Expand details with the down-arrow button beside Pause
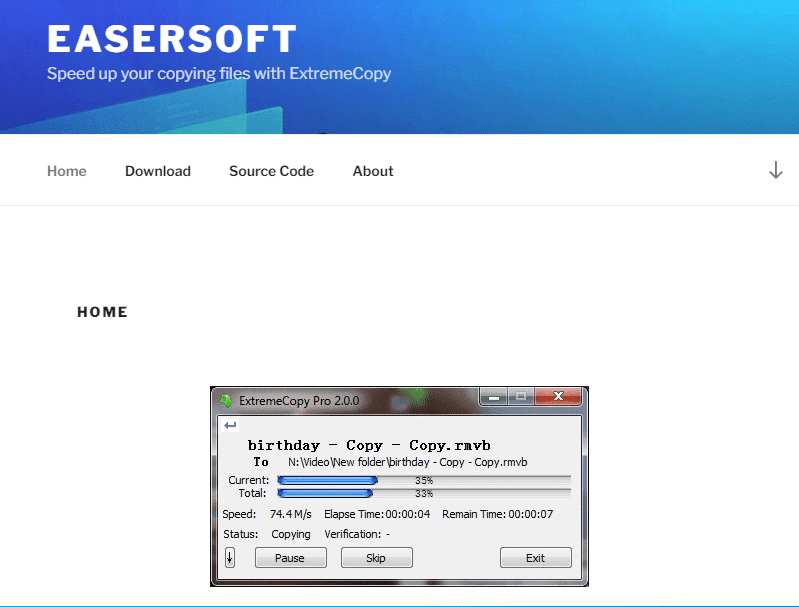Viewport: 799px width, 607px height. click(230, 558)
